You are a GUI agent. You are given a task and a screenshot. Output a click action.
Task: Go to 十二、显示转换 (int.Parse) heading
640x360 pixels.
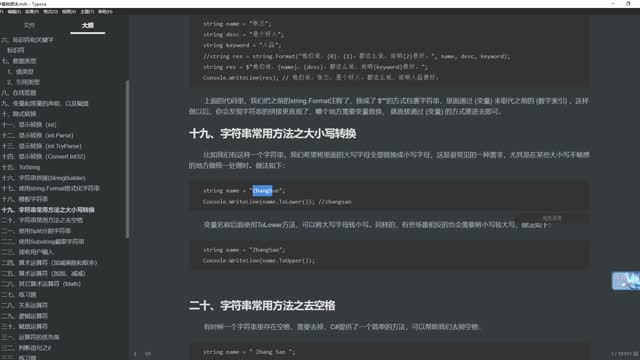pyautogui.click(x=38, y=135)
